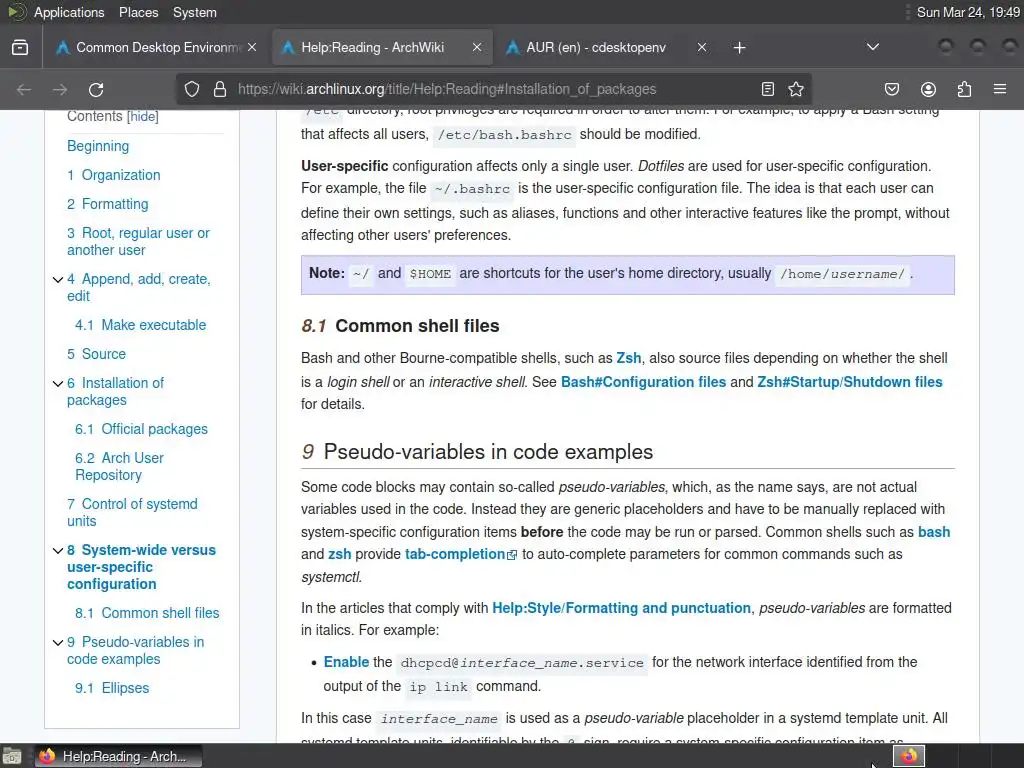1024x768 pixels.
Task: Jump to Beginning in contents
Action: (x=98, y=146)
